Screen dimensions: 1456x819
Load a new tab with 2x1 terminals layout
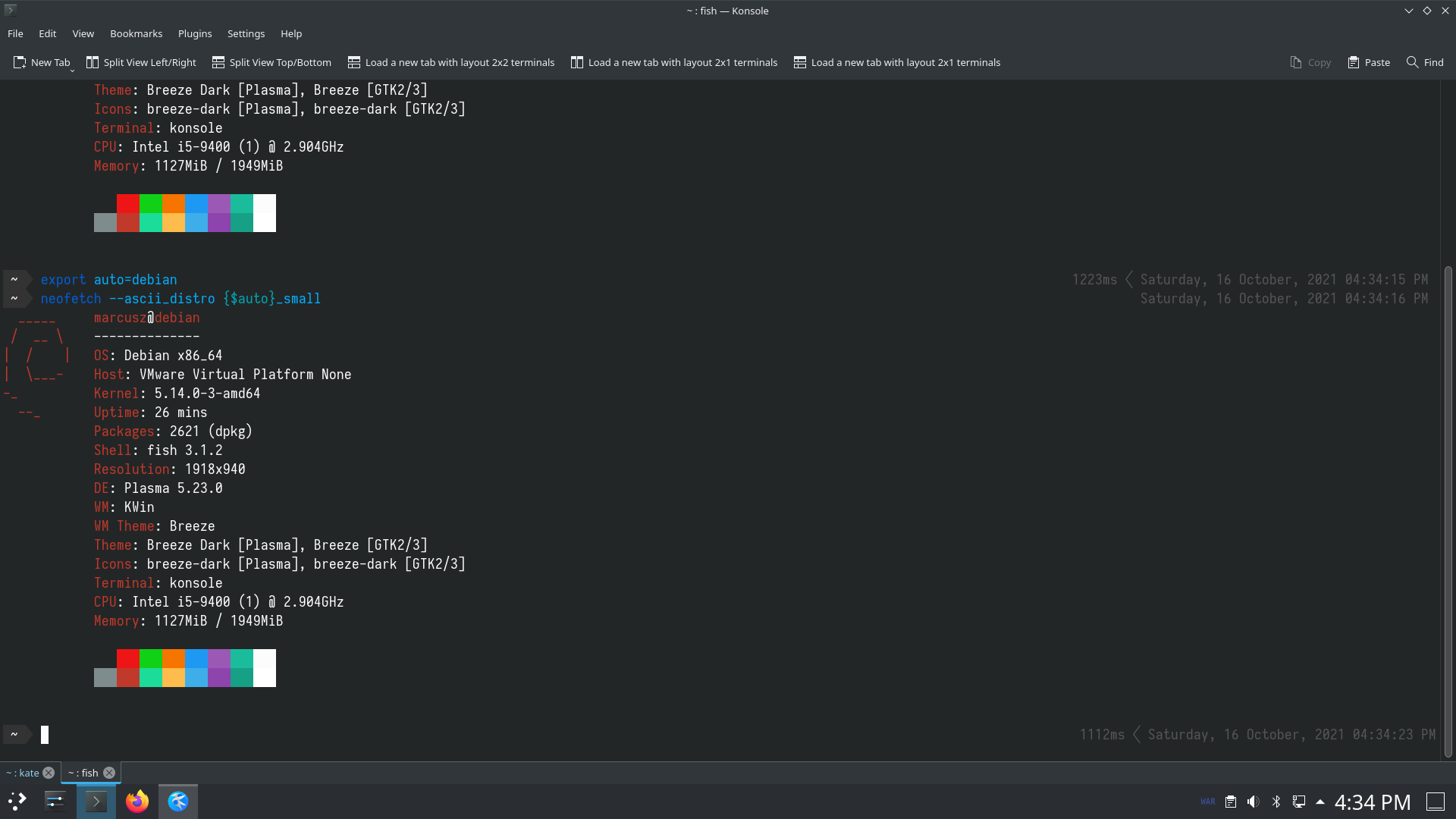(x=673, y=62)
